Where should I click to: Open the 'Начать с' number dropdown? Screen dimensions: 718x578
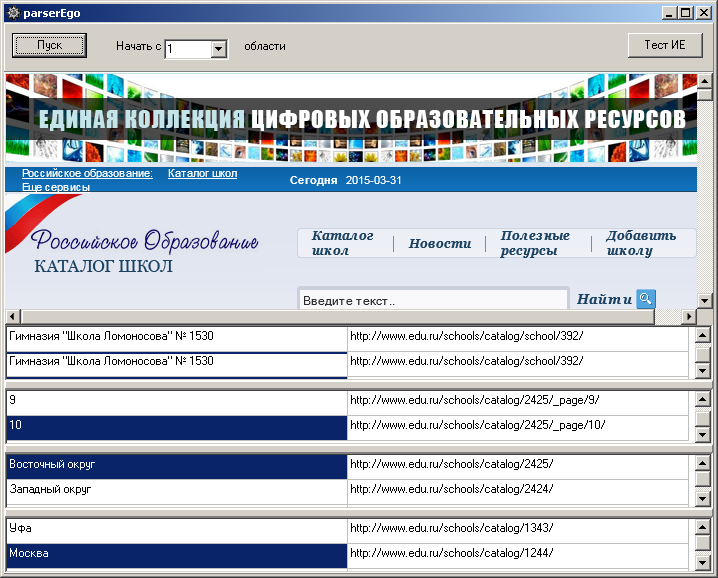click(x=218, y=48)
